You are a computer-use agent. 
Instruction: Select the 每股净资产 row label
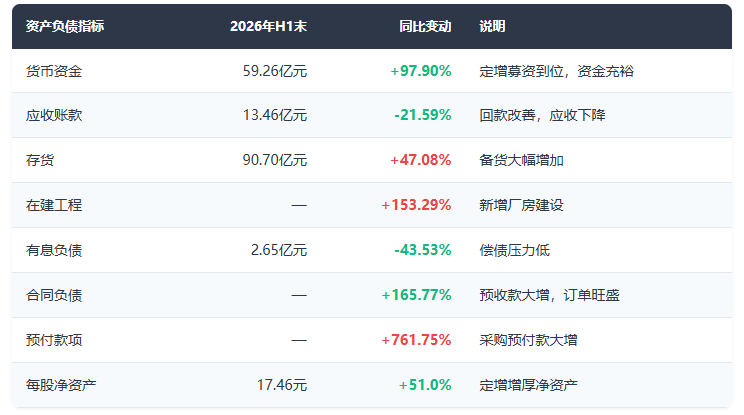61,385
